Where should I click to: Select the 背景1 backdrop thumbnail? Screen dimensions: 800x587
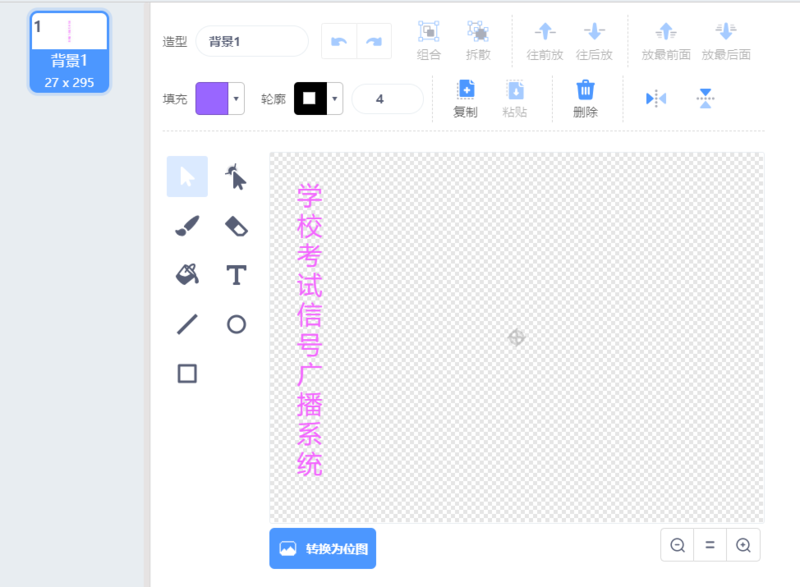[69, 52]
